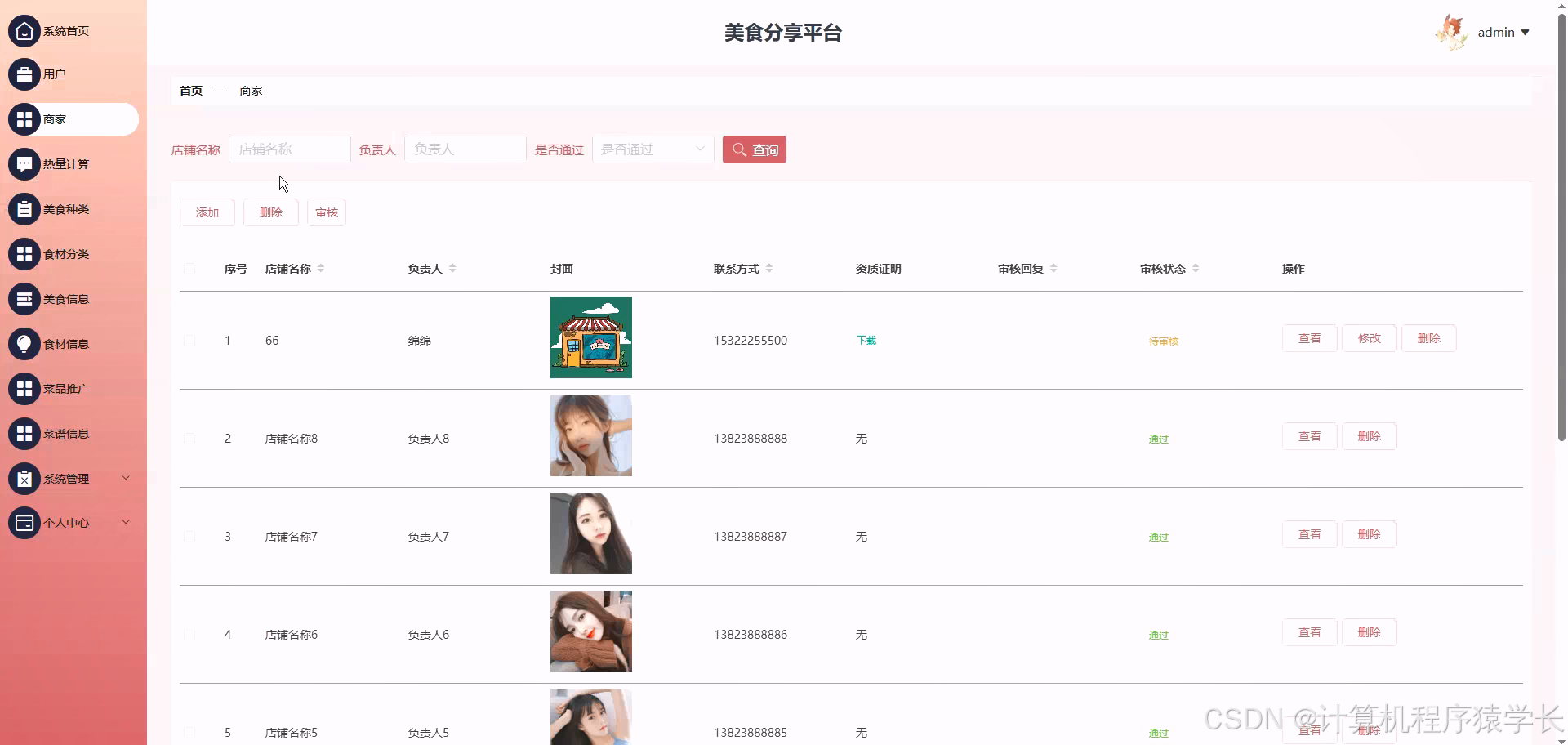The height and width of the screenshot is (745, 1568).
Task: Sort 联系方式 column with arrows
Action: [x=769, y=269]
